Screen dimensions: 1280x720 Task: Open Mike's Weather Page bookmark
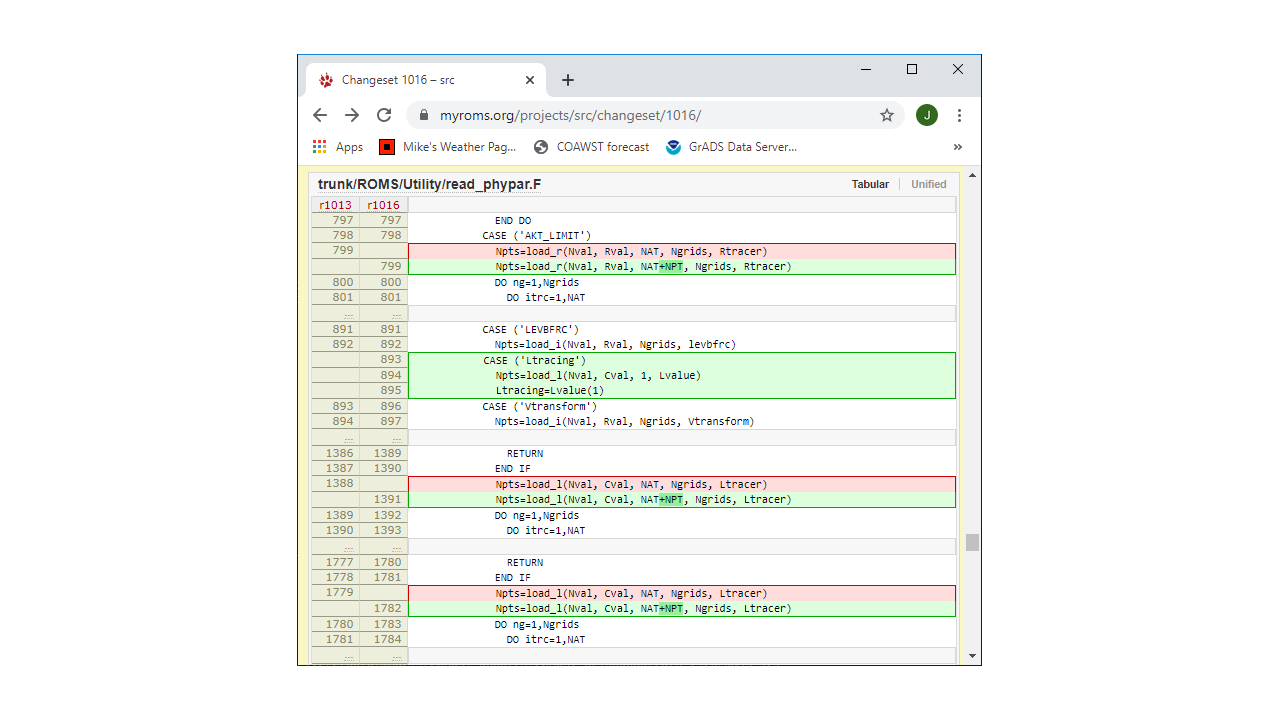(448, 147)
